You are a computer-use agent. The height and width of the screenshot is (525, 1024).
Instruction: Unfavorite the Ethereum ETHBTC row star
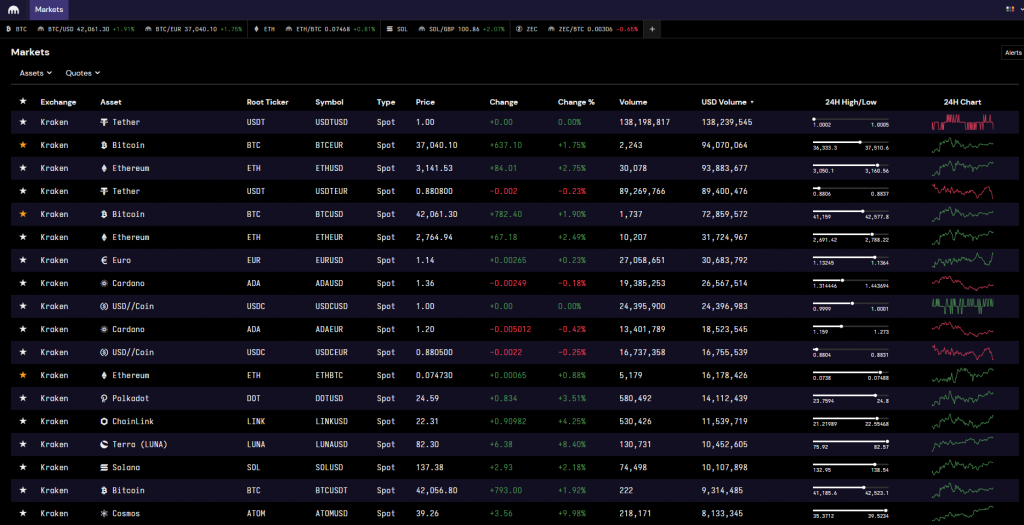[23, 375]
